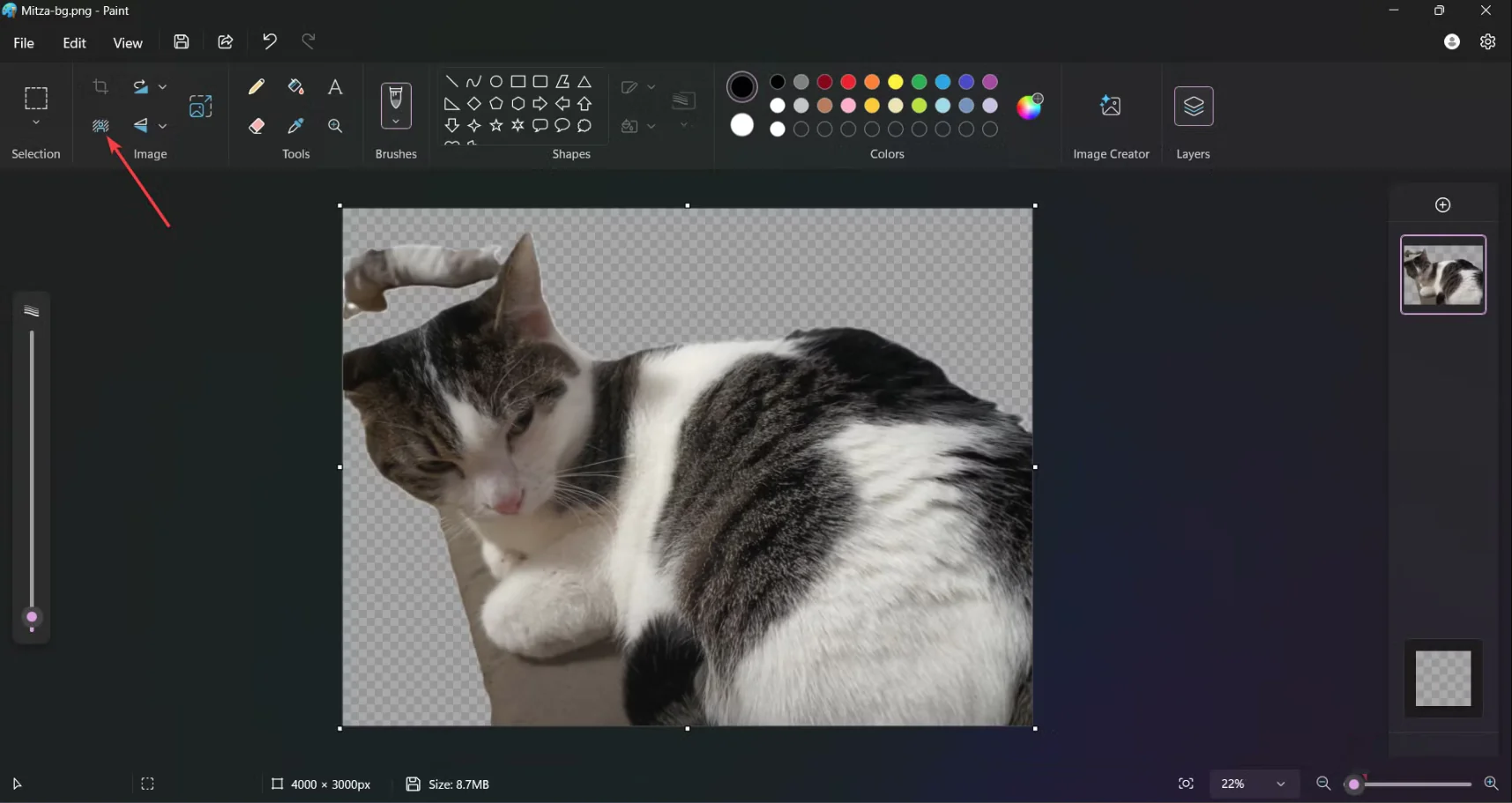The image size is (1512, 803).
Task: Select the Text tool
Action: coord(335,86)
